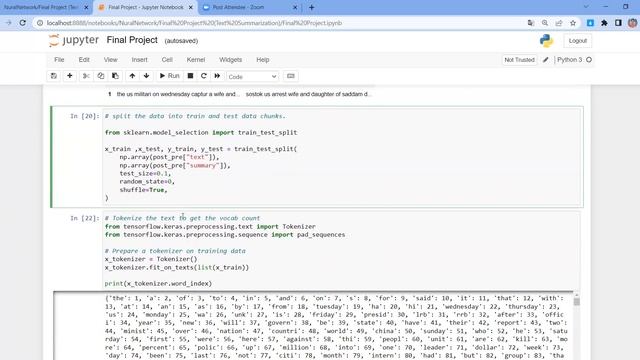Move selected cell down arrow
The image size is (640, 360).
tap(147, 76)
